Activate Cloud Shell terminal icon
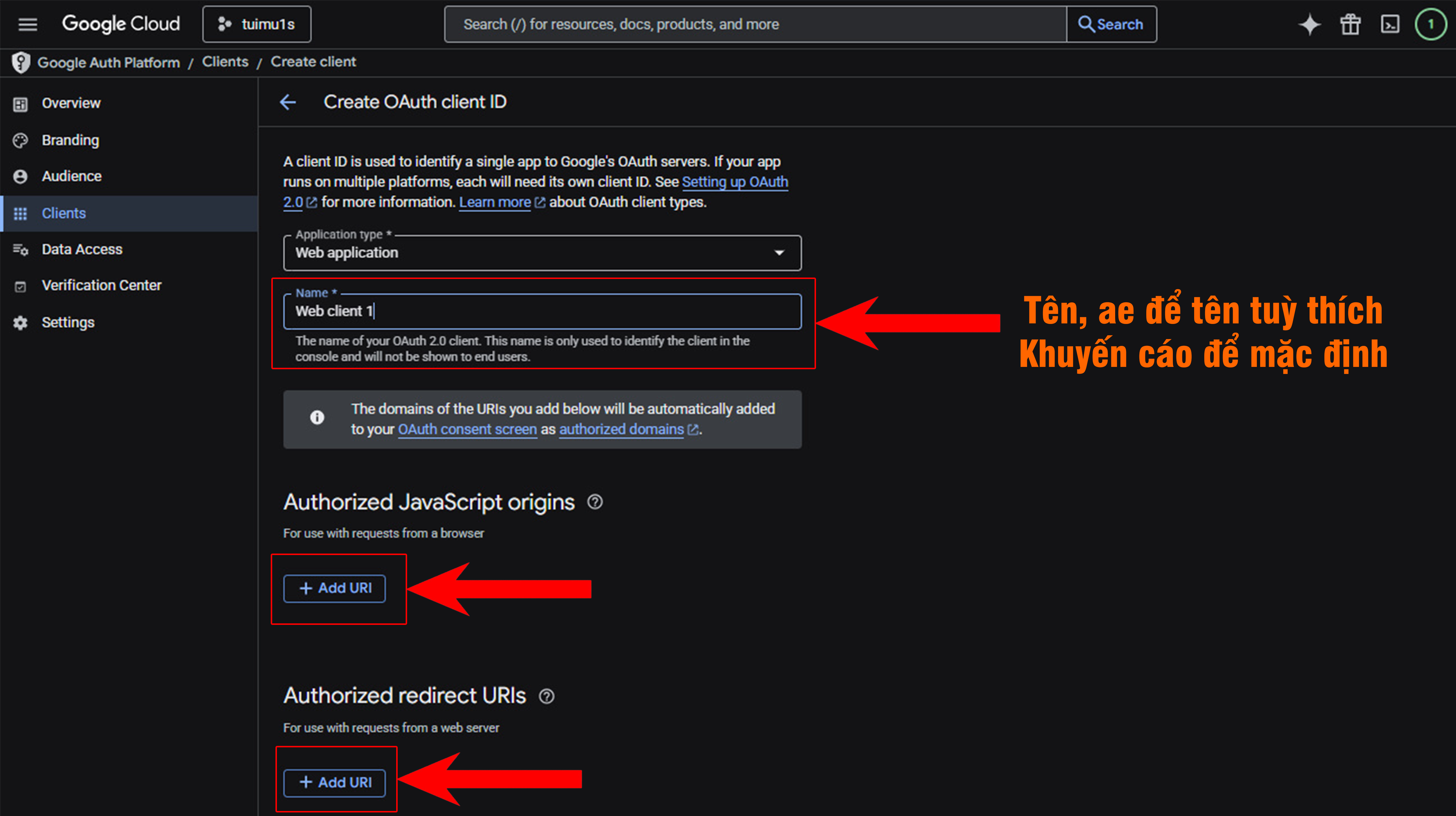 (x=1390, y=24)
